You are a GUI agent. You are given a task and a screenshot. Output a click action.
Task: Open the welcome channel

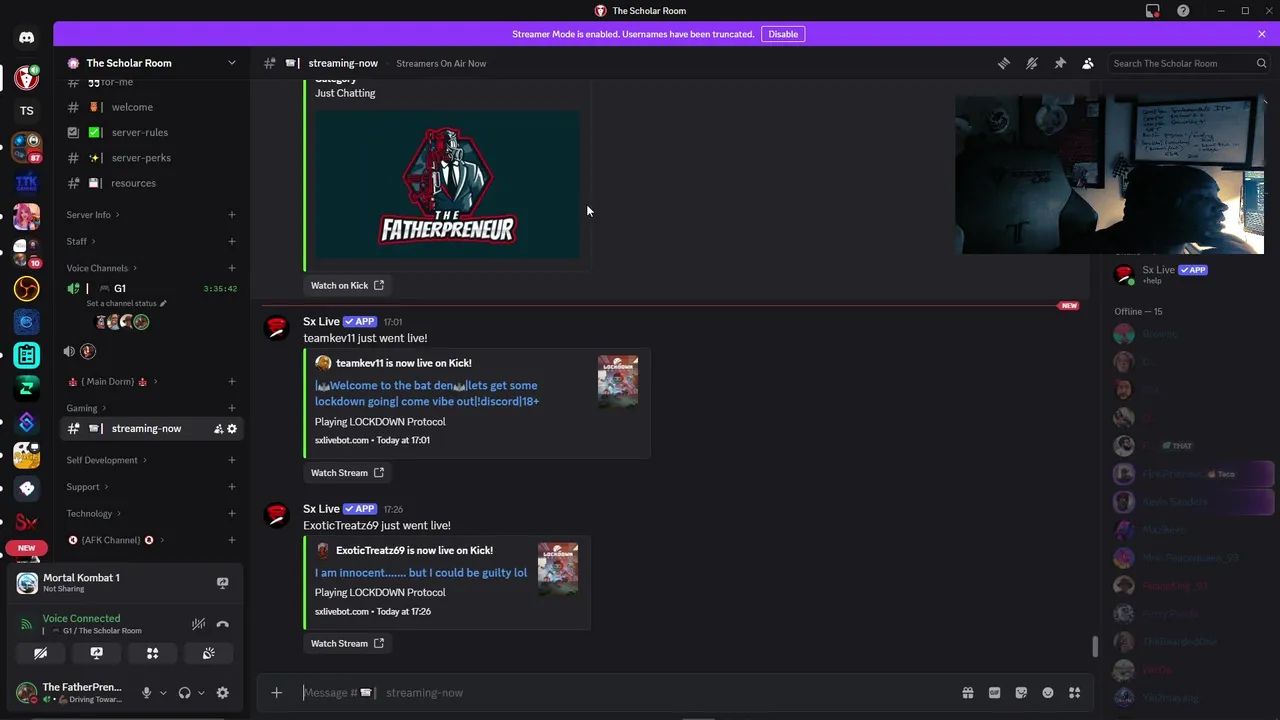(x=151, y=107)
